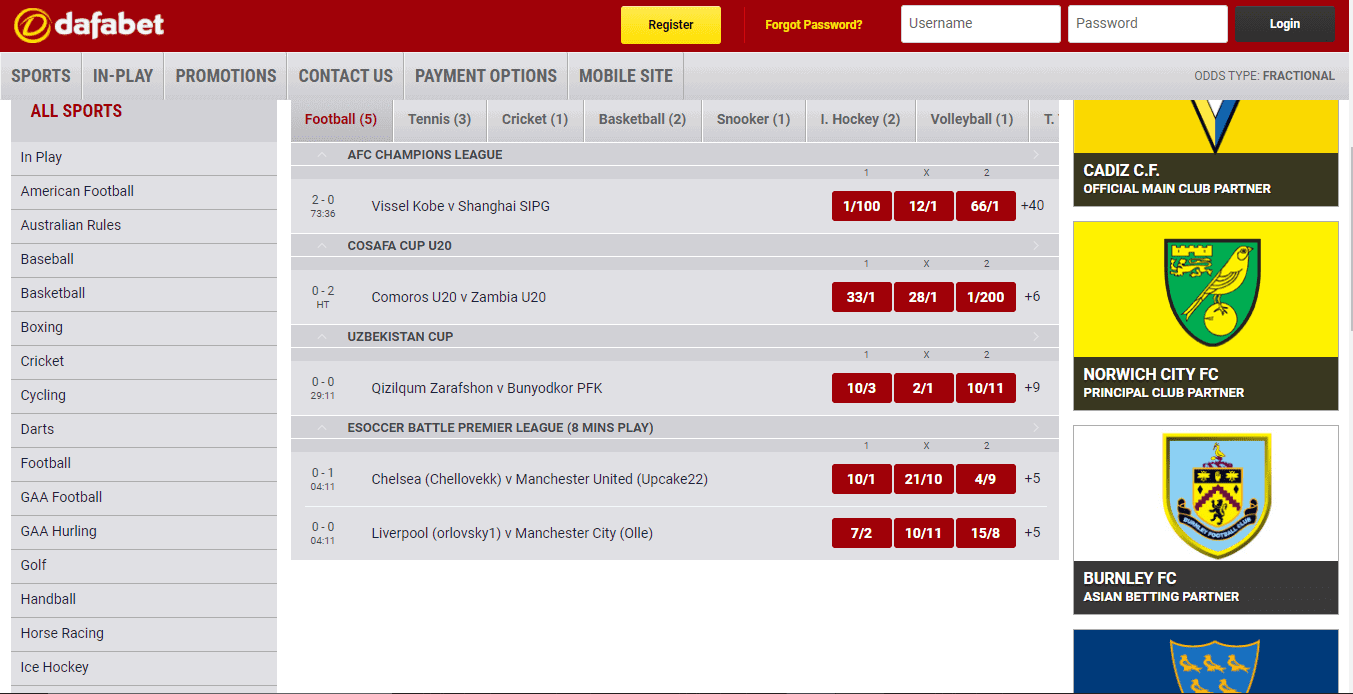Focus the Password input field

[1147, 24]
